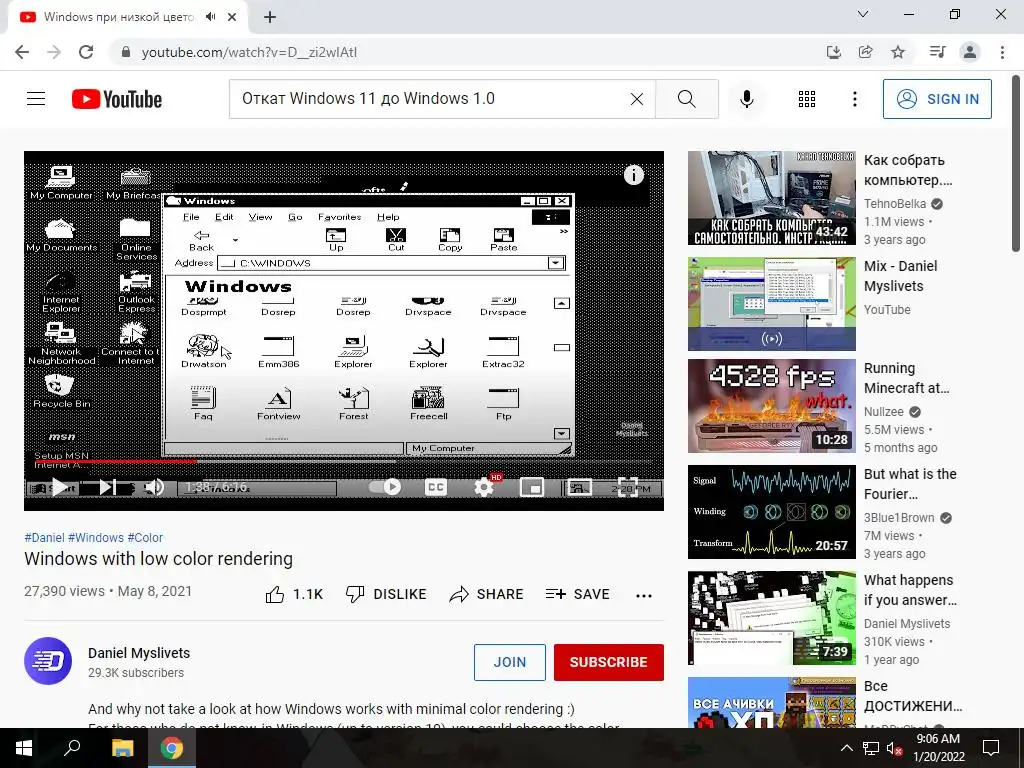This screenshot has width=1024, height=768.
Task: Play the video
Action: click(59, 487)
